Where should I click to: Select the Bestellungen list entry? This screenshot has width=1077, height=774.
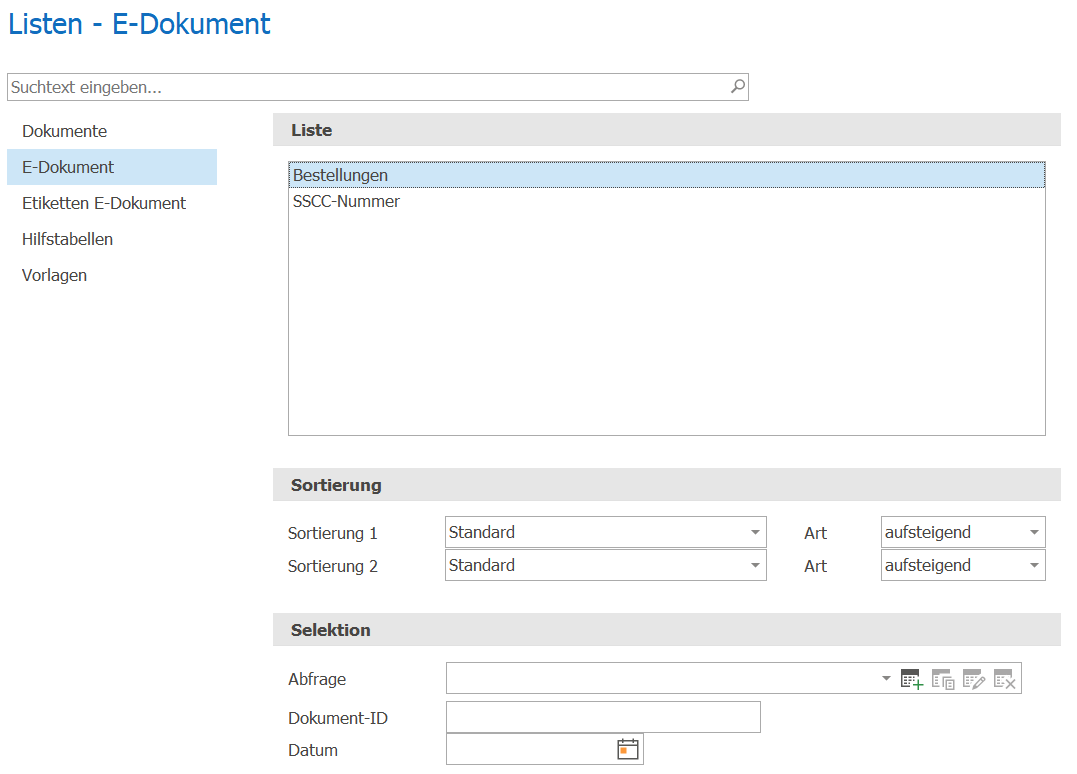[666, 175]
